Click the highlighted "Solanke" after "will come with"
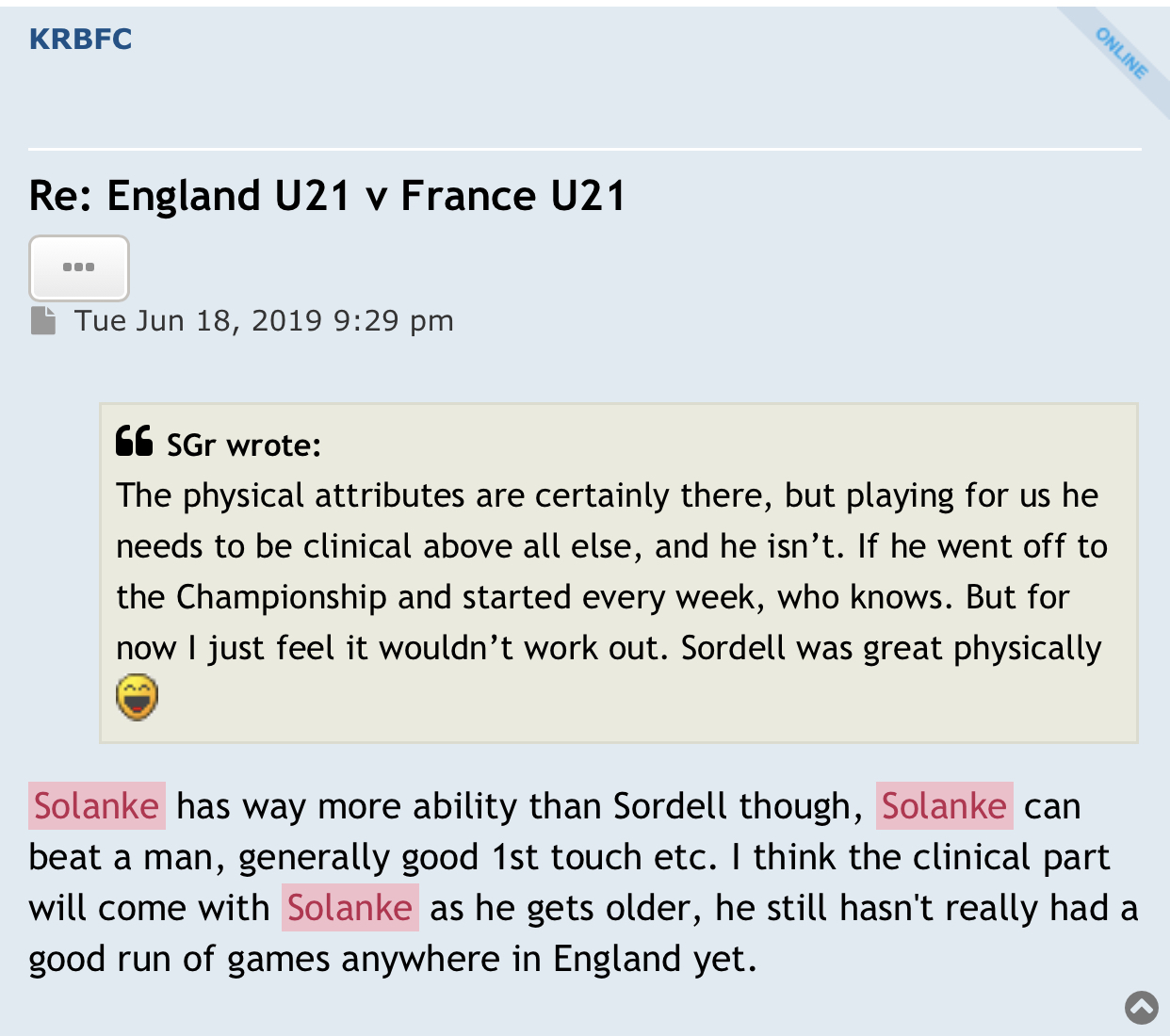 click(349, 908)
